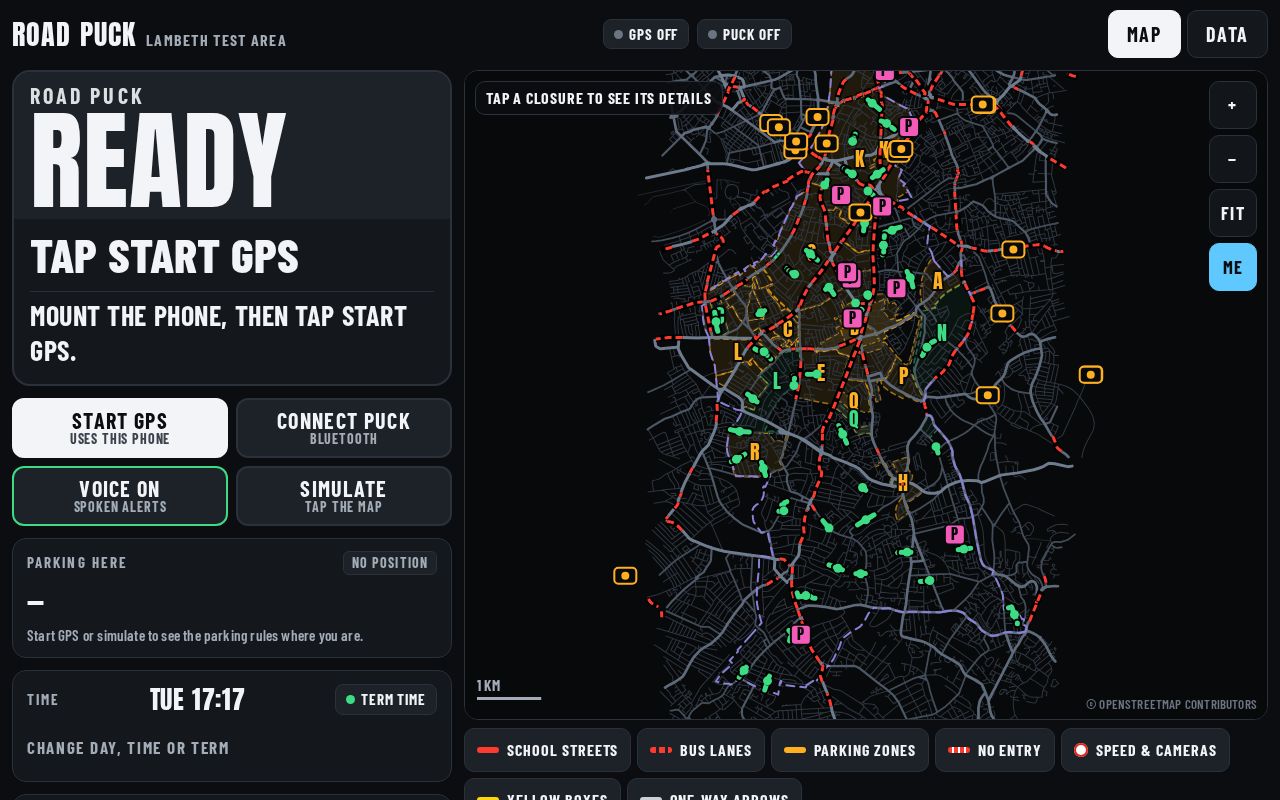
Task: Click the Puck Off status pill
Action: pyautogui.click(x=744, y=34)
